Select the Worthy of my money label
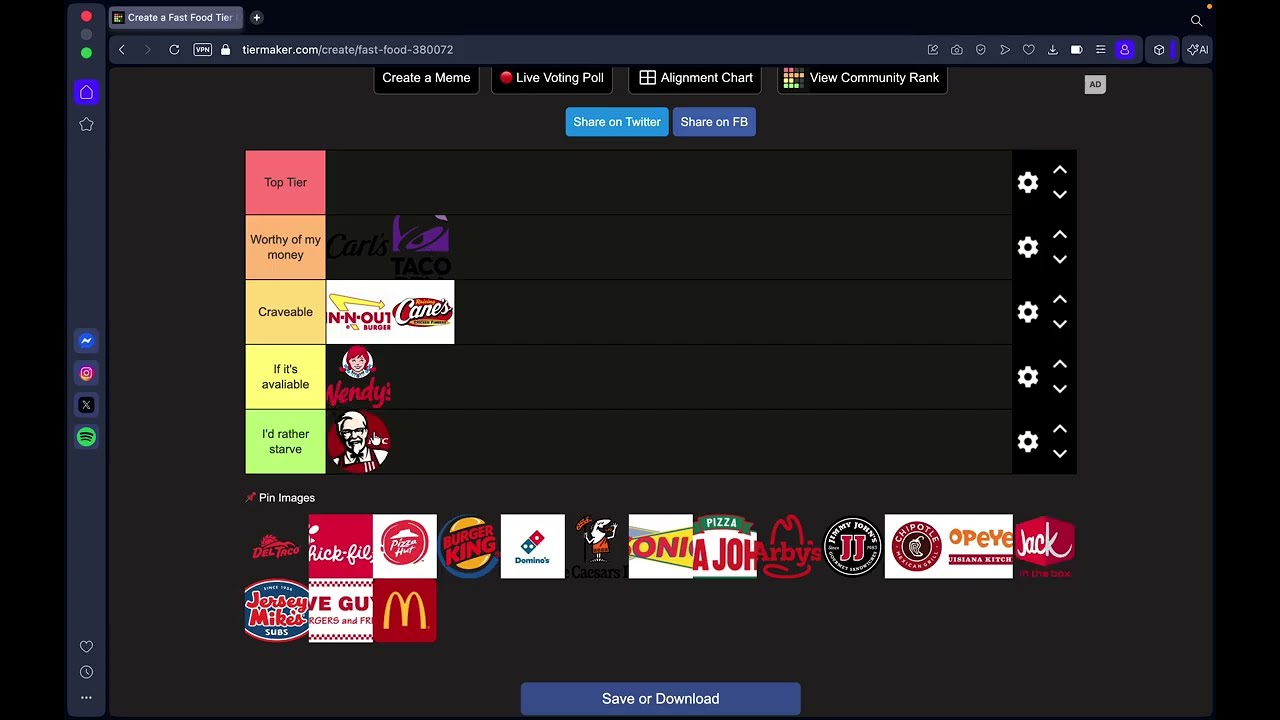1280x720 pixels. (285, 247)
